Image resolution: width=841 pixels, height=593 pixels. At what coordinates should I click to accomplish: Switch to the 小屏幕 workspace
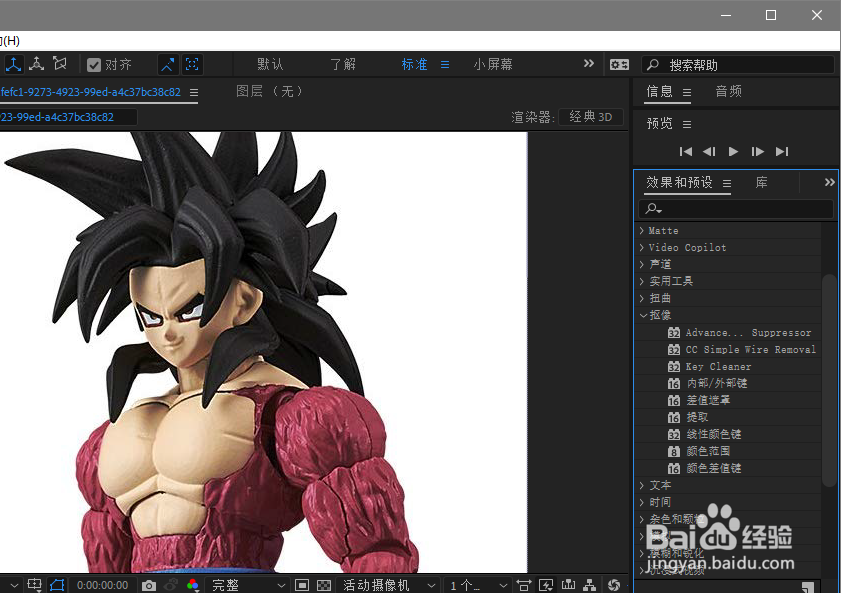coord(493,64)
